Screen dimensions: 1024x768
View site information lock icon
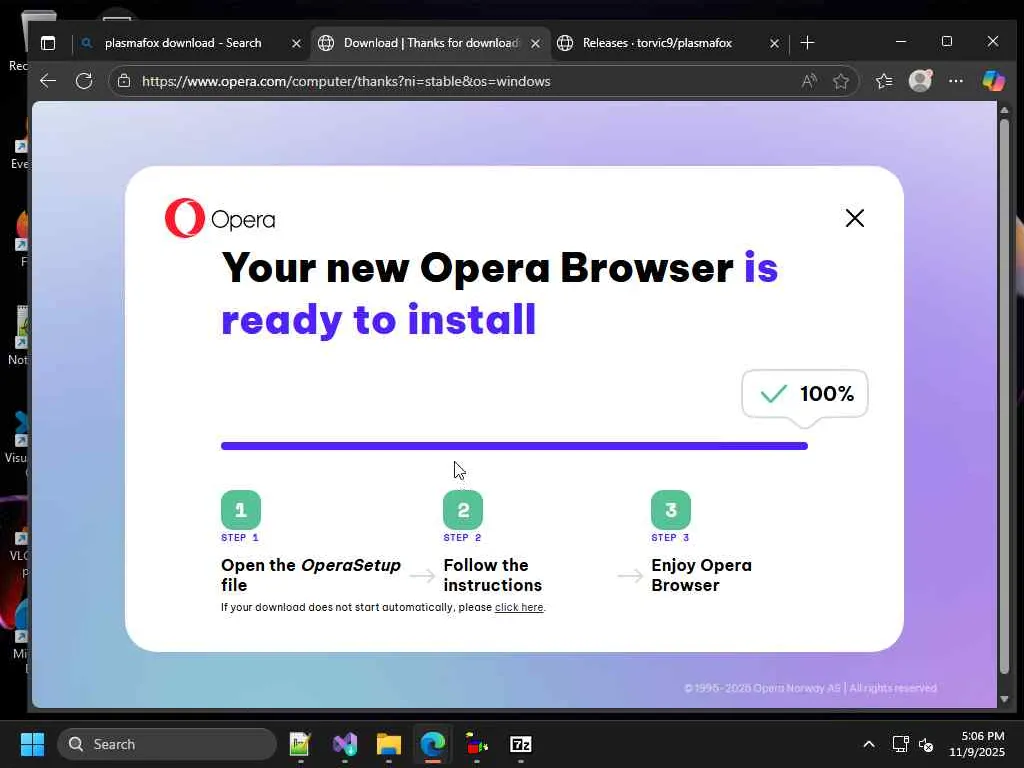pyautogui.click(x=123, y=81)
